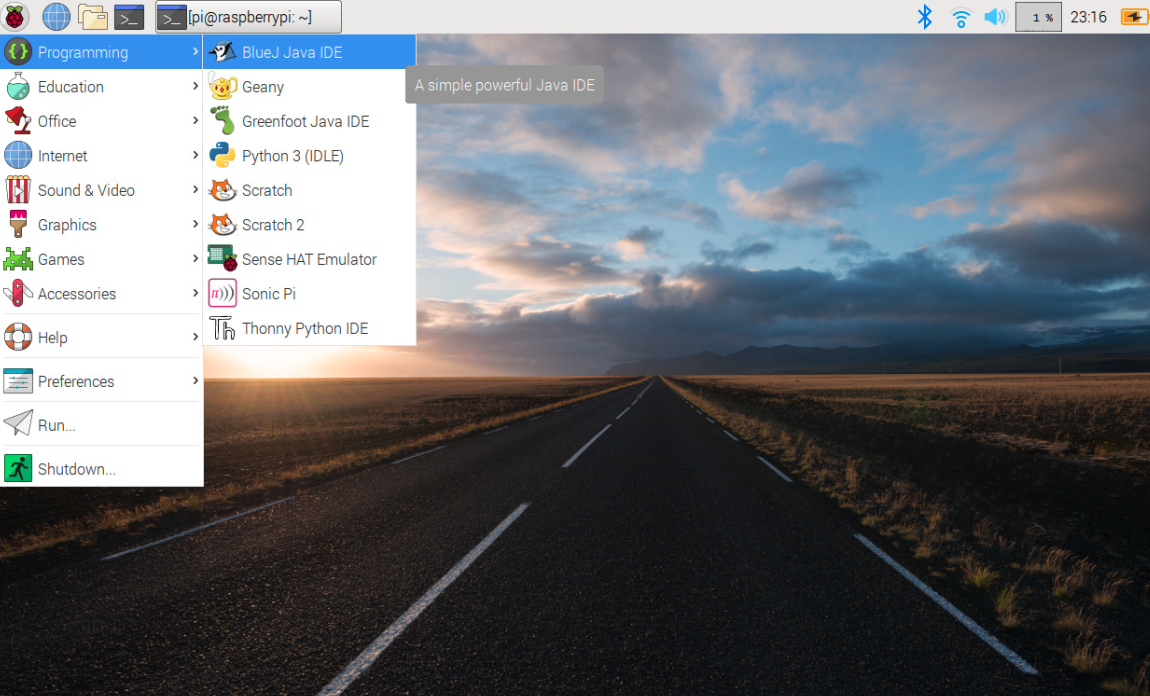This screenshot has width=1150, height=696.
Task: Launch Thonny Python IDE
Action: [310, 328]
